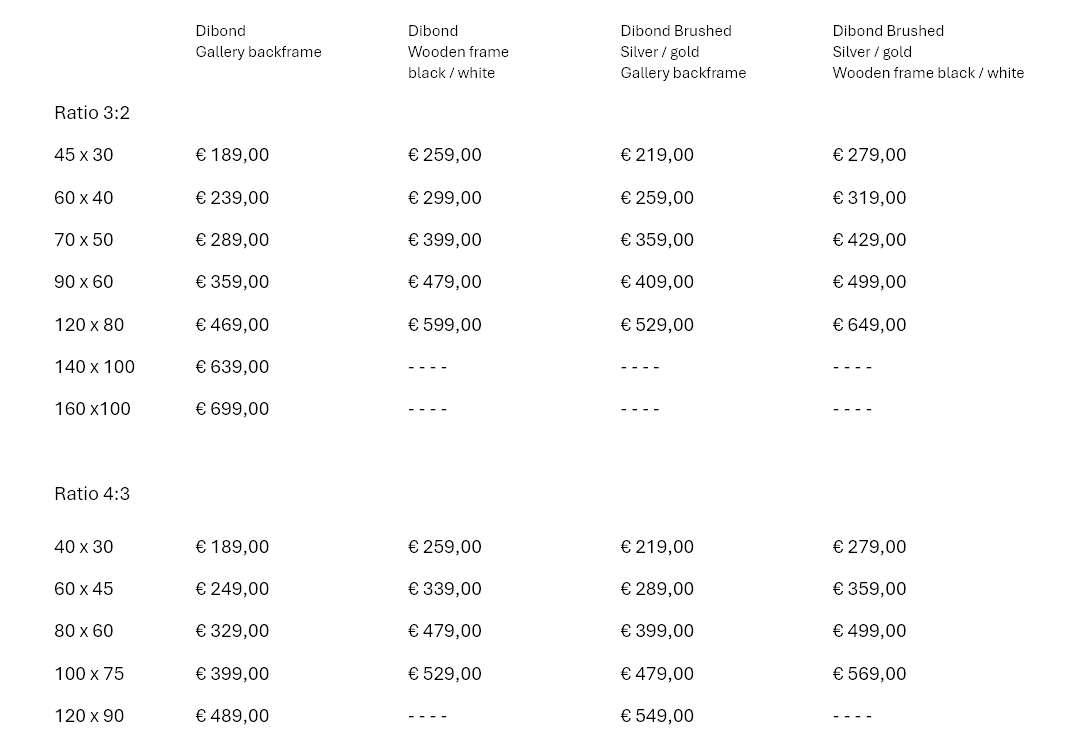Select the € 639,00 price
Viewport: 1081px width, 756px height.
coord(232,367)
